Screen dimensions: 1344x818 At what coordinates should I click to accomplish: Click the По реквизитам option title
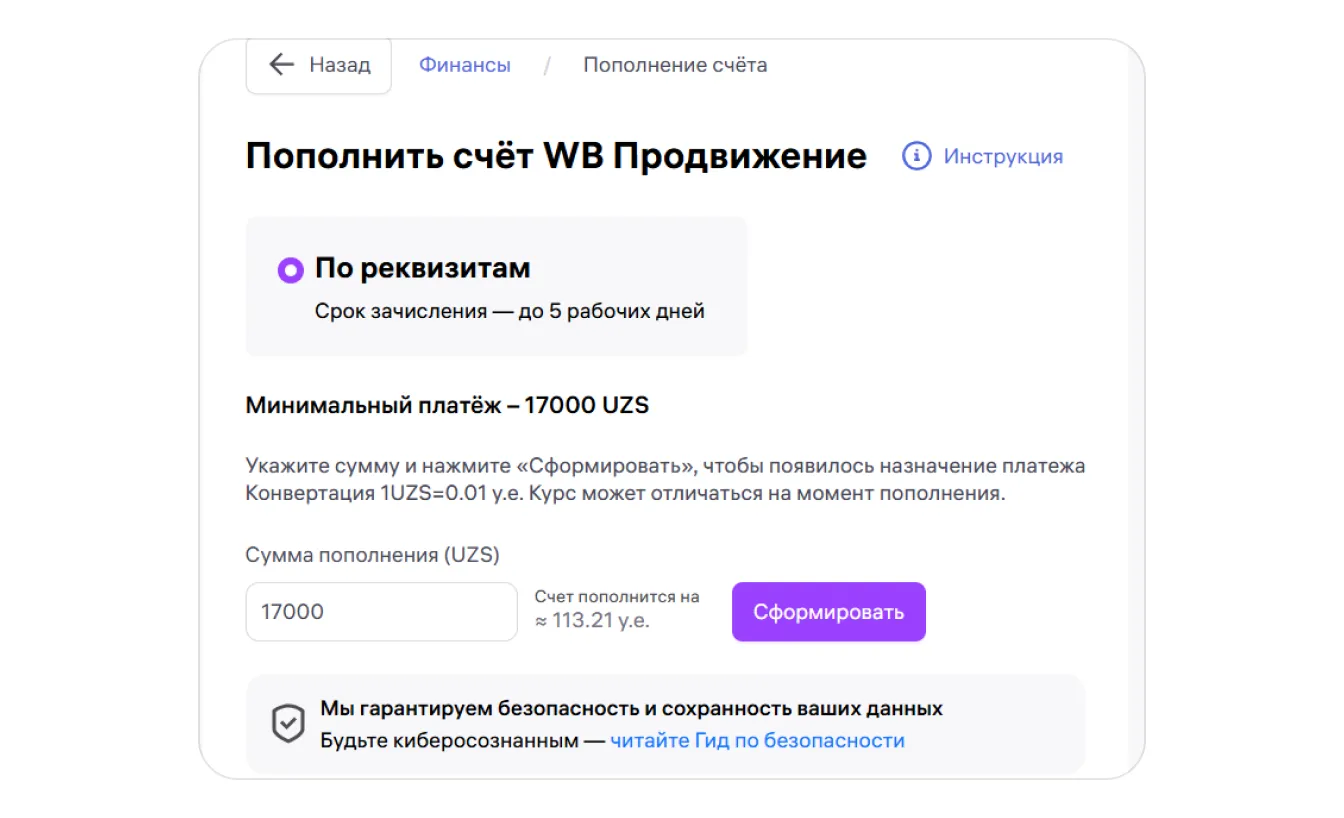click(422, 268)
